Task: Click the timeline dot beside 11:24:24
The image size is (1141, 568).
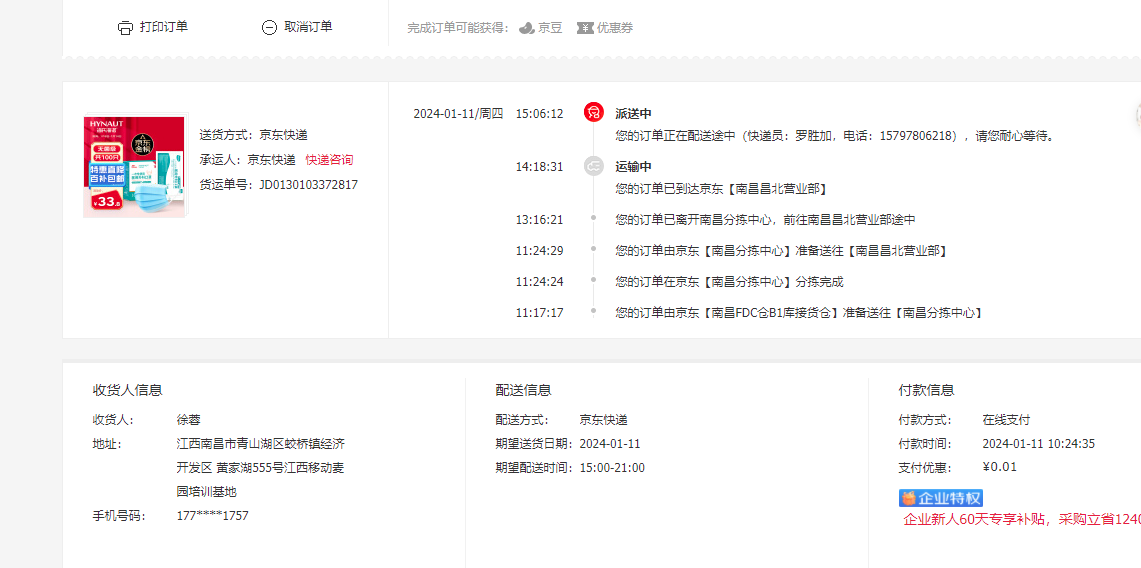Action: [x=594, y=279]
